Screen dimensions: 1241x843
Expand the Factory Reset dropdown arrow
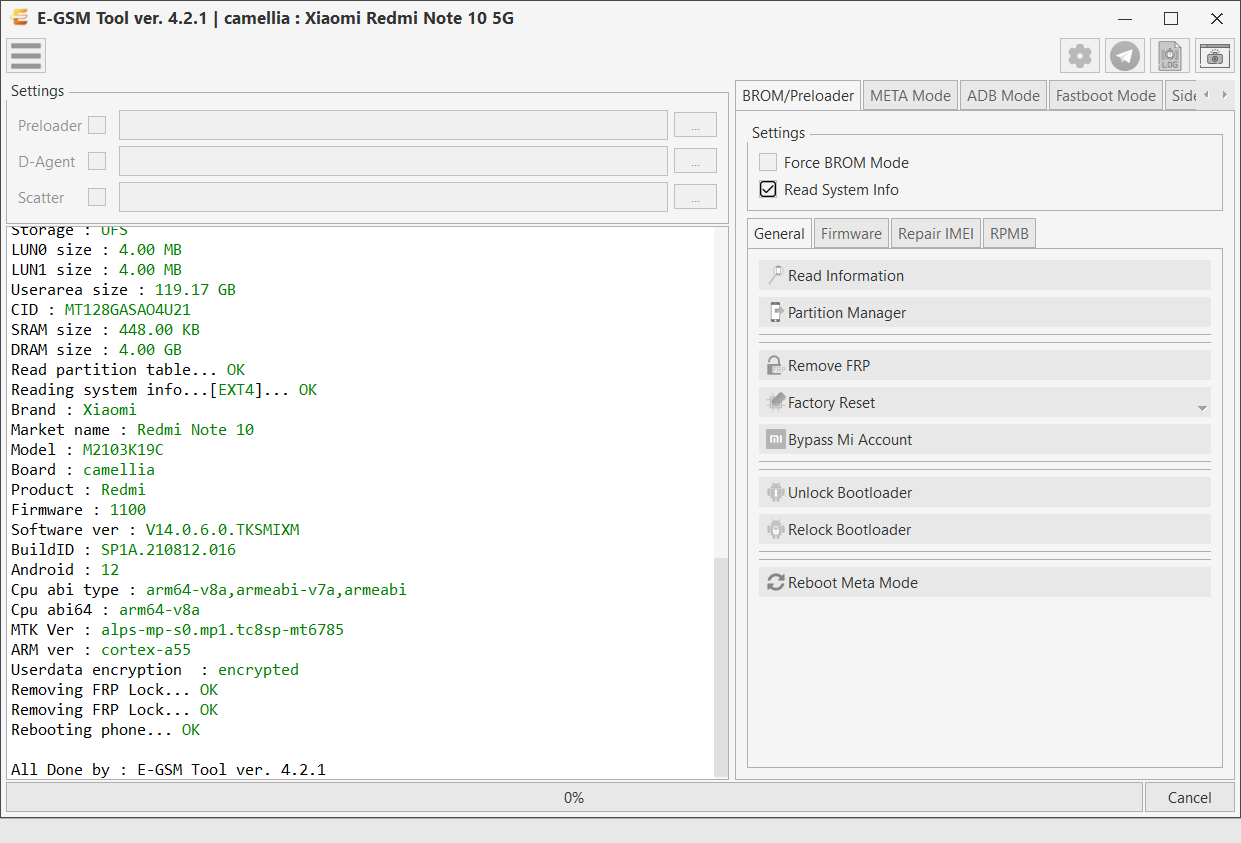pos(1202,408)
